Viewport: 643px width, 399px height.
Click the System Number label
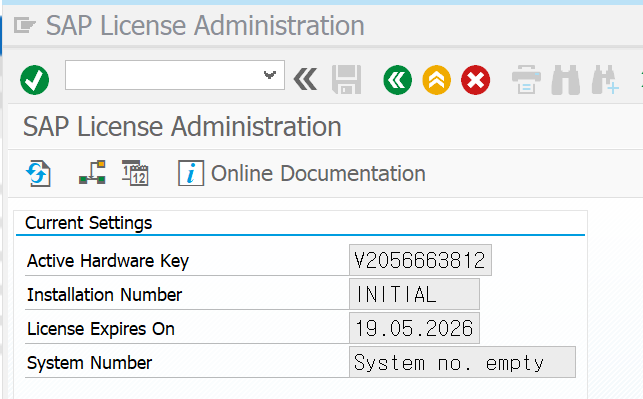(89, 363)
